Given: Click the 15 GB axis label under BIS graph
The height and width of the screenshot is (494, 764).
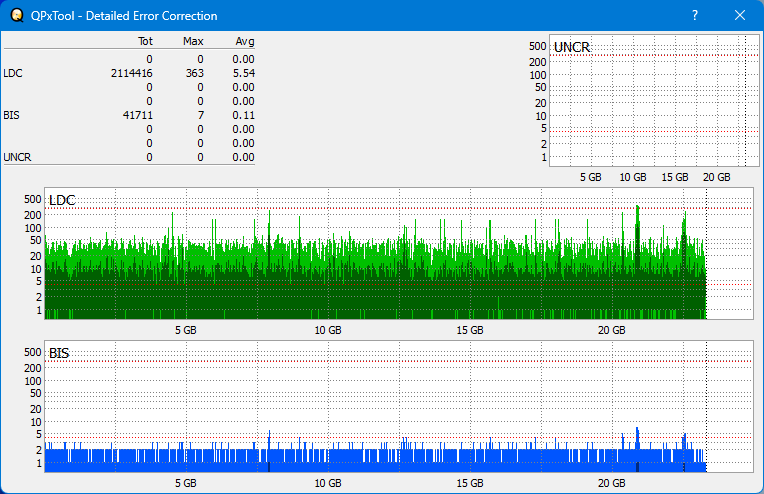Looking at the screenshot, I should [x=470, y=482].
